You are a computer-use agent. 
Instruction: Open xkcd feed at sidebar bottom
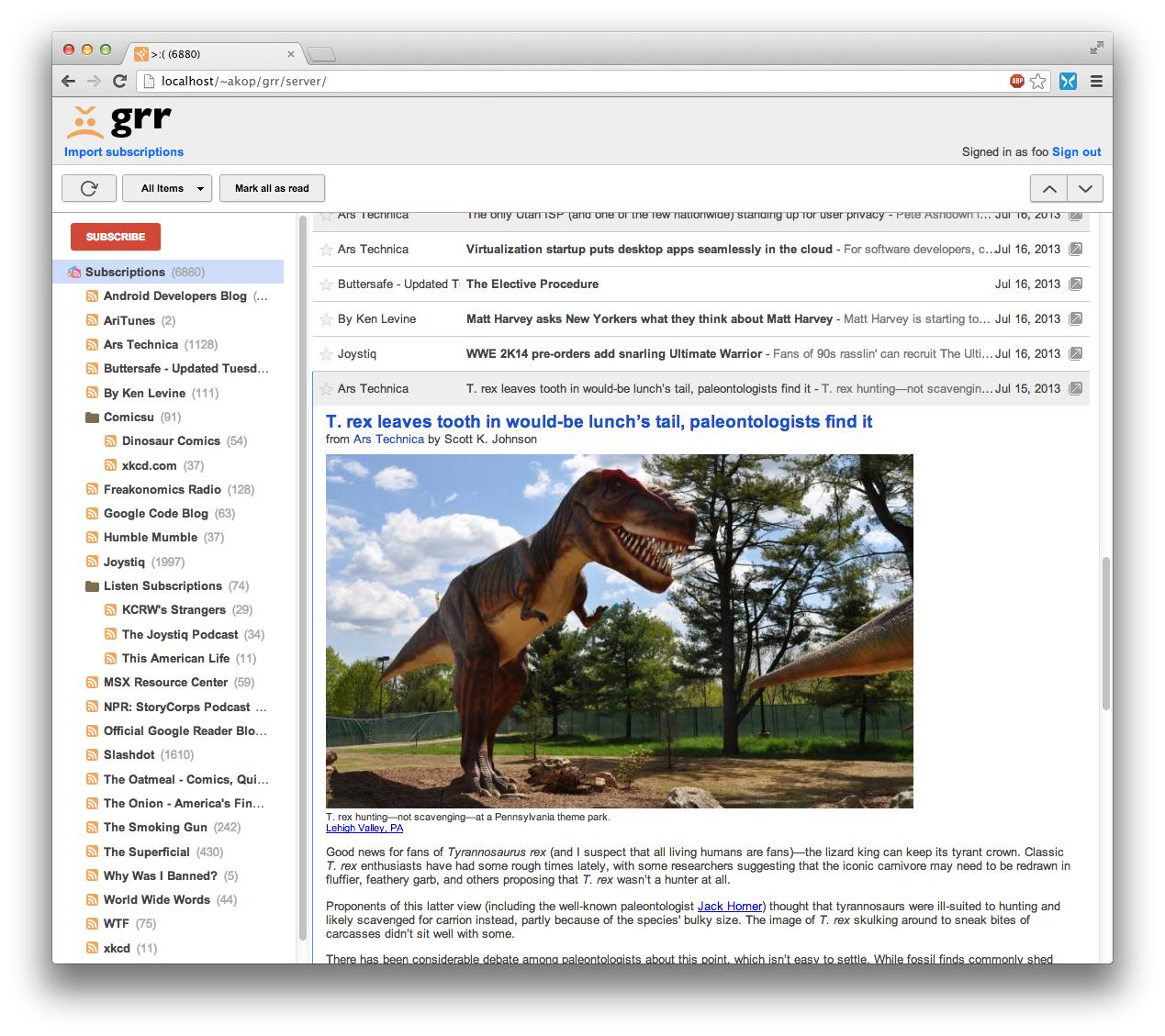tap(117, 948)
